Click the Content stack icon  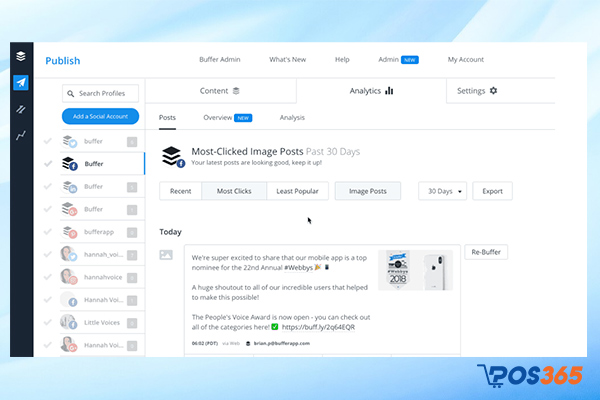click(x=236, y=91)
